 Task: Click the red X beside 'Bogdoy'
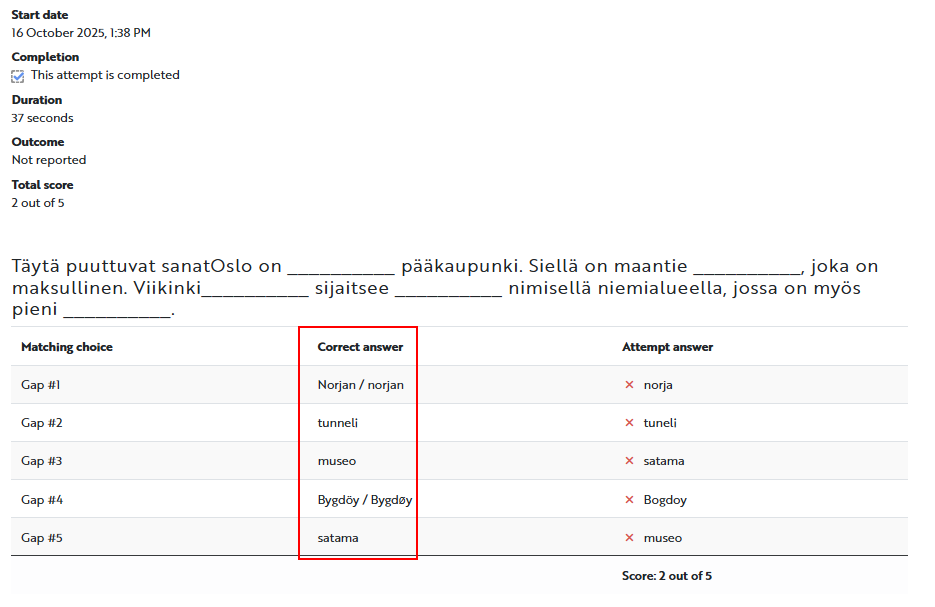[629, 500]
